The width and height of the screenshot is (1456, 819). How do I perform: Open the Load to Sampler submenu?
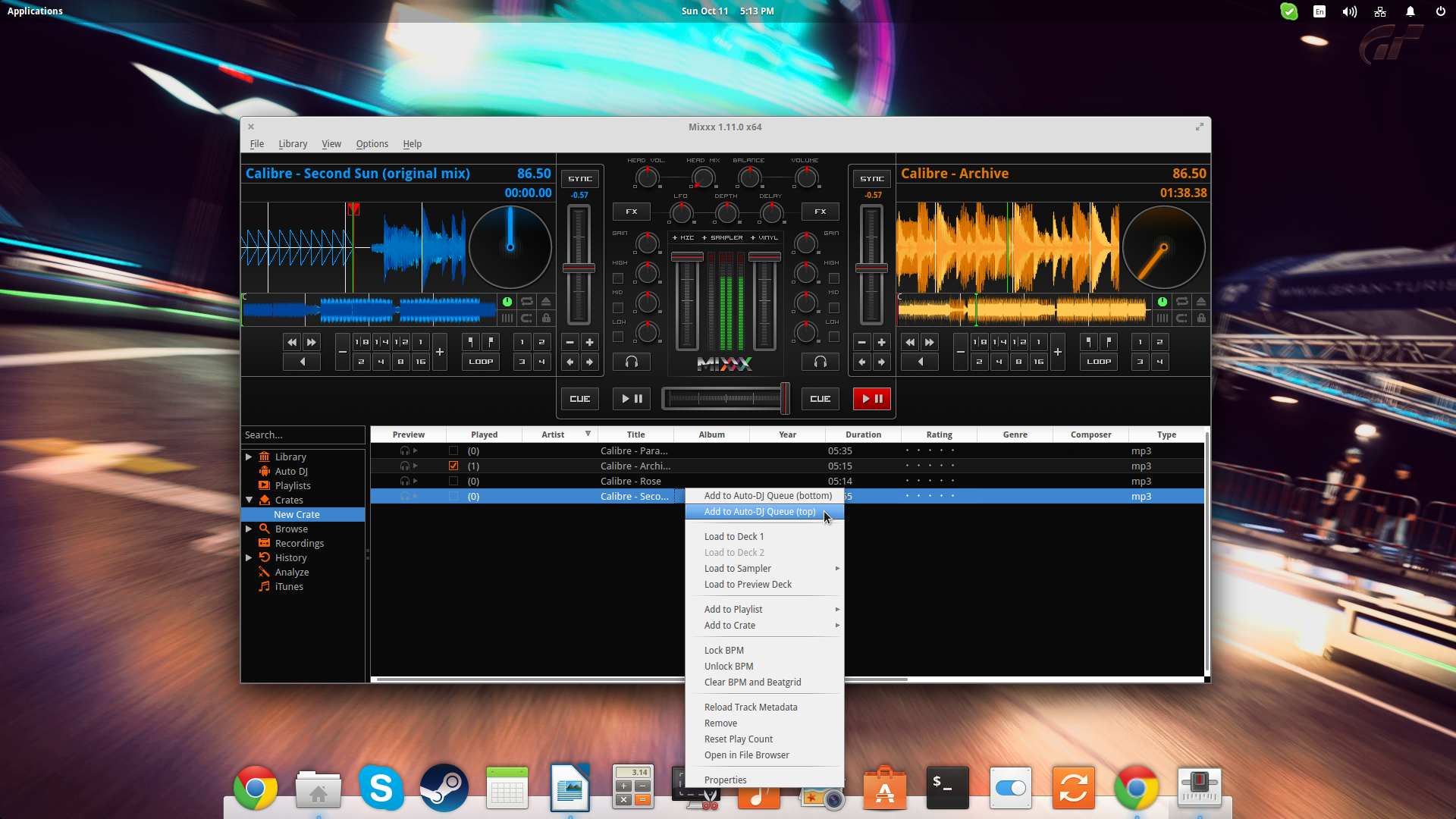(x=764, y=569)
